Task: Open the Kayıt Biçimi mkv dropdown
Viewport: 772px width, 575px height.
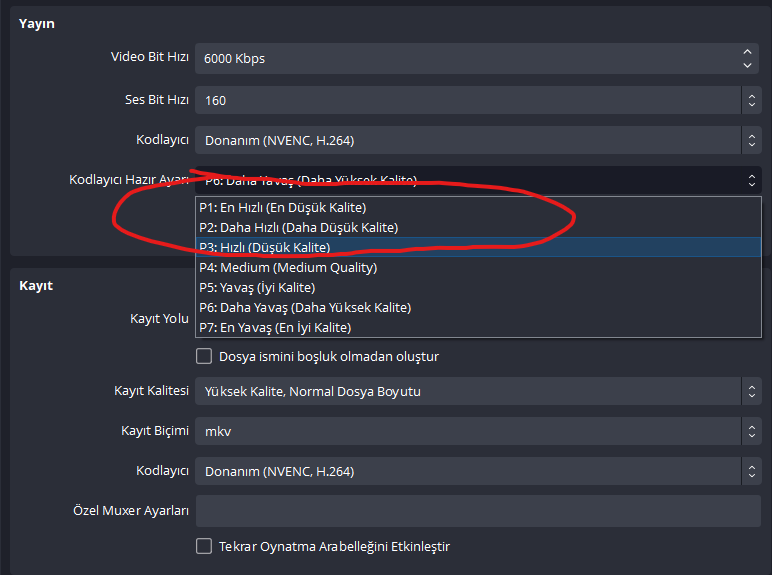Action: coord(750,431)
